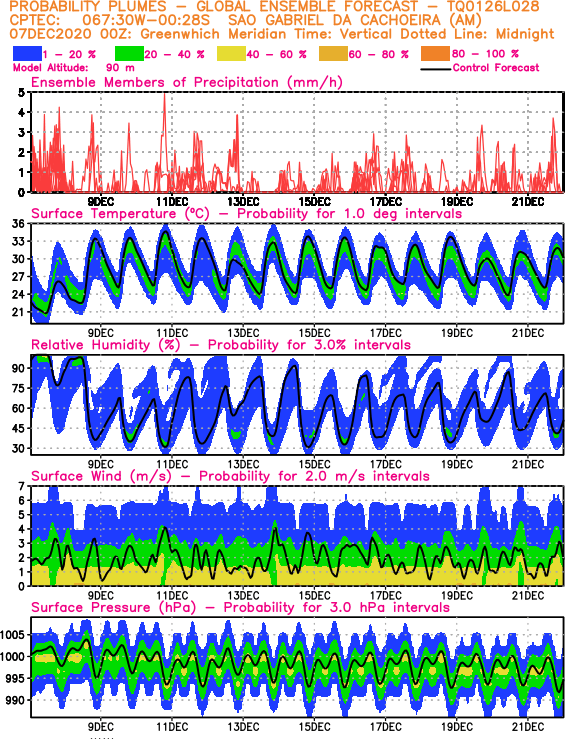Click the 11DEC label under precipitation chart
The image size is (565, 739).
(x=172, y=202)
